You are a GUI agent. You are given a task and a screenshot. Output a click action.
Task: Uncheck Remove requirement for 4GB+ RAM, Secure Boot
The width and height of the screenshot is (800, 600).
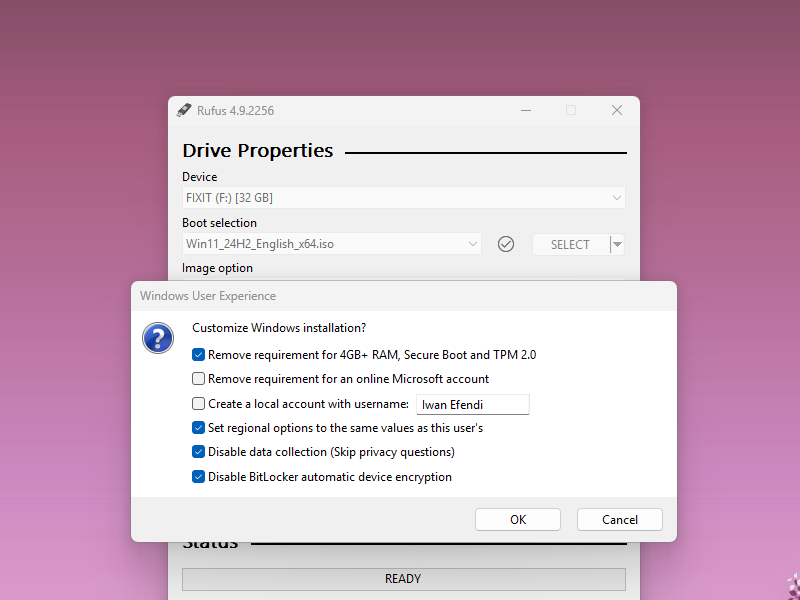199,354
